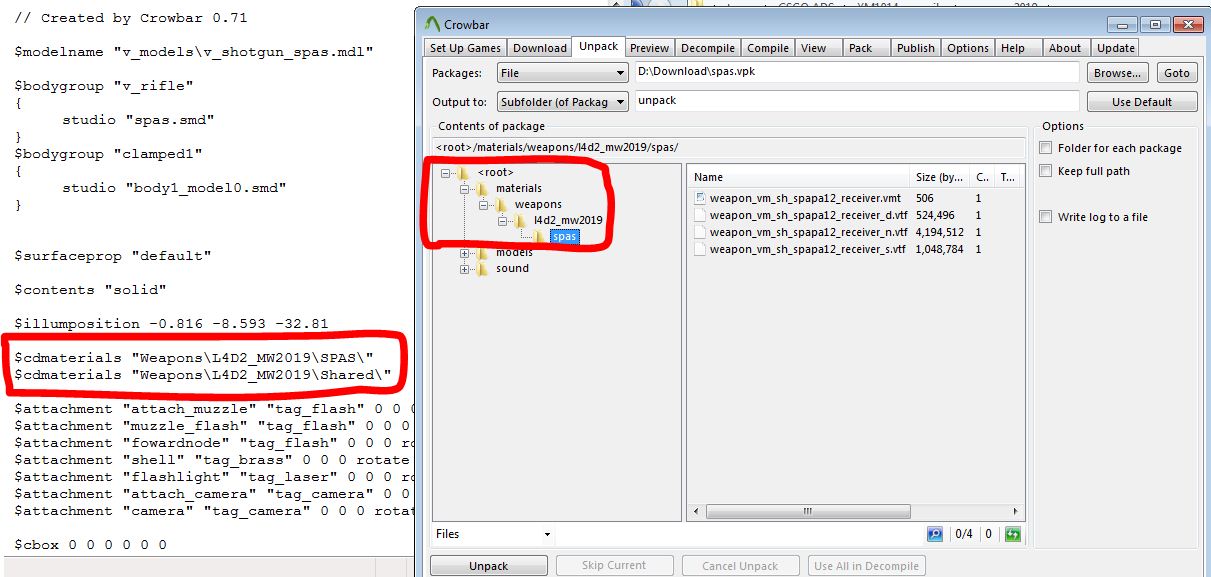Click the search magnifier icon in Crowbar
Image resolution: width=1211 pixels, height=577 pixels.
point(935,534)
